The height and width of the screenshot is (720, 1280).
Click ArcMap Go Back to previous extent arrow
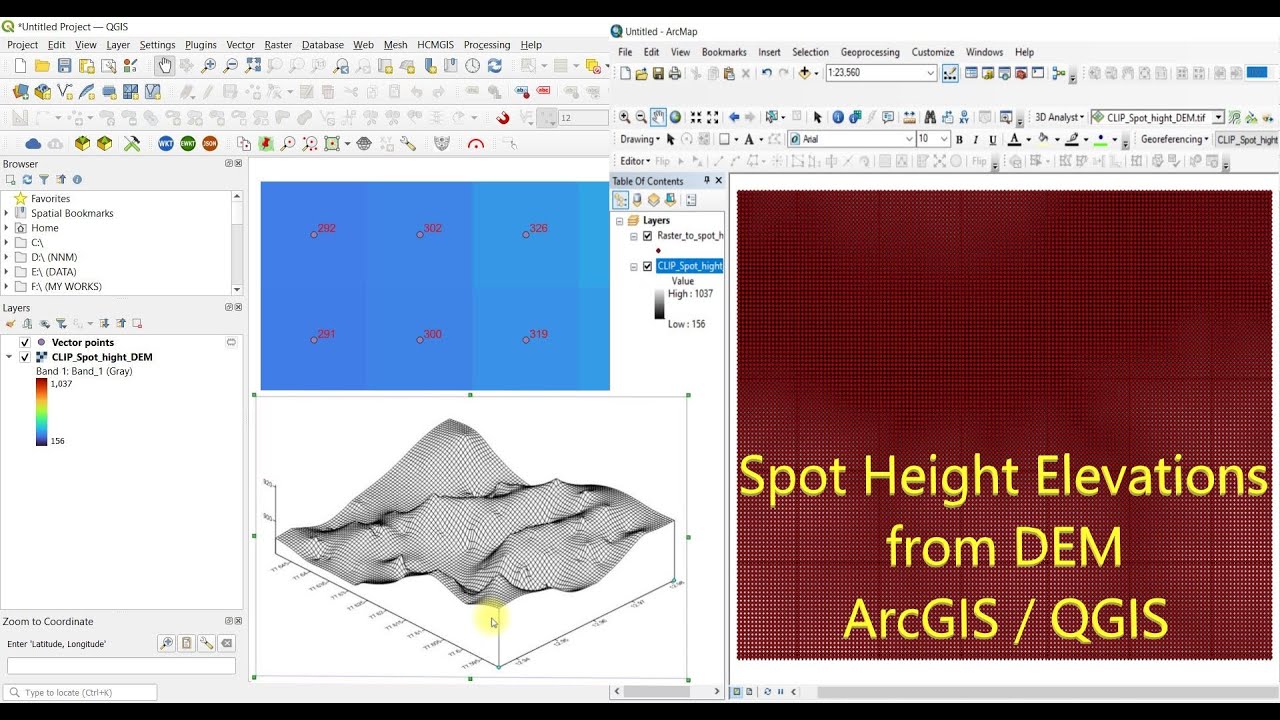(734, 117)
